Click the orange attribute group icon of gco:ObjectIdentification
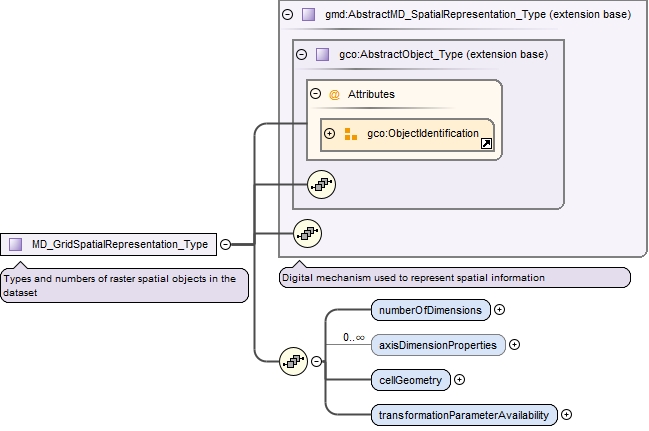The width and height of the screenshot is (649, 431). [350, 134]
